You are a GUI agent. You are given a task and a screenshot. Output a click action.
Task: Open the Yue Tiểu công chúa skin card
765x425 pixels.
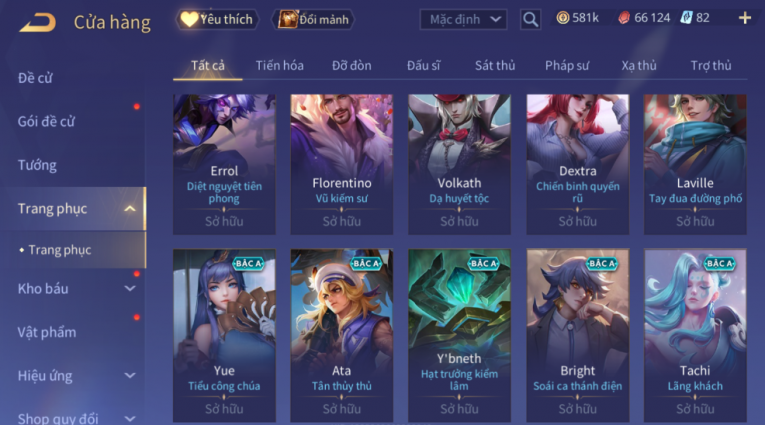tap(224, 336)
